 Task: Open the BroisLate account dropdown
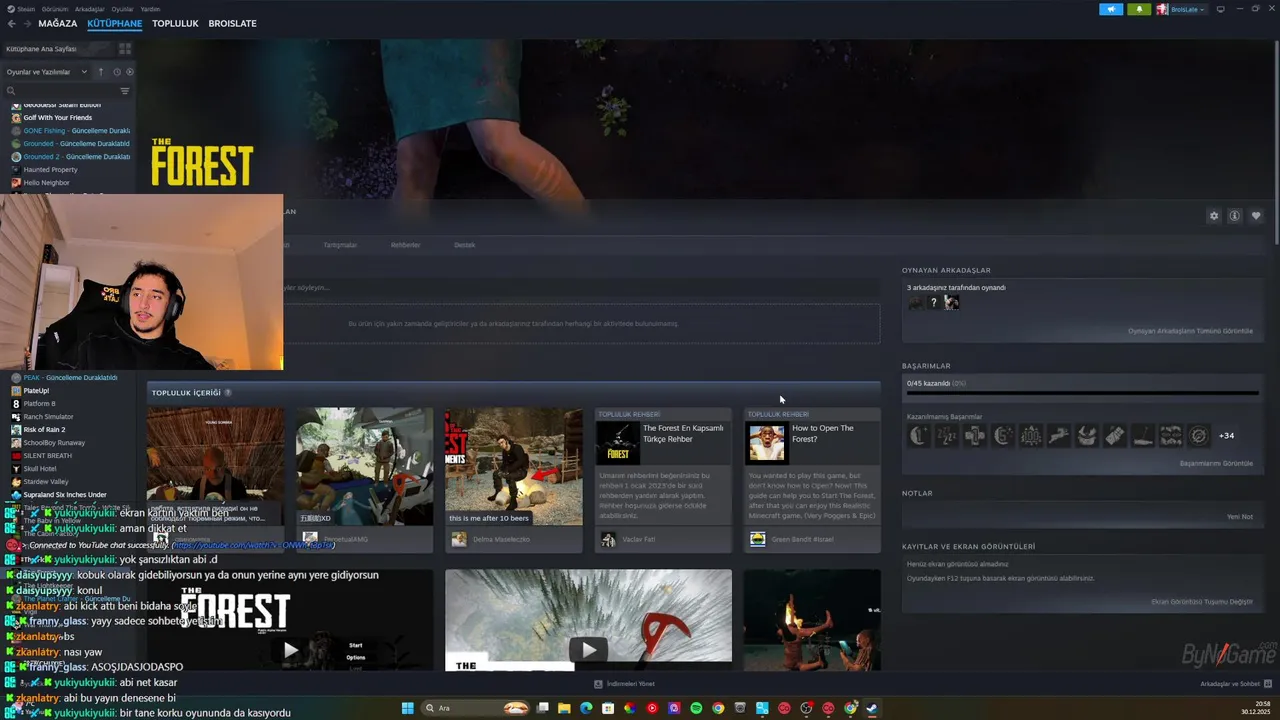point(1181,9)
